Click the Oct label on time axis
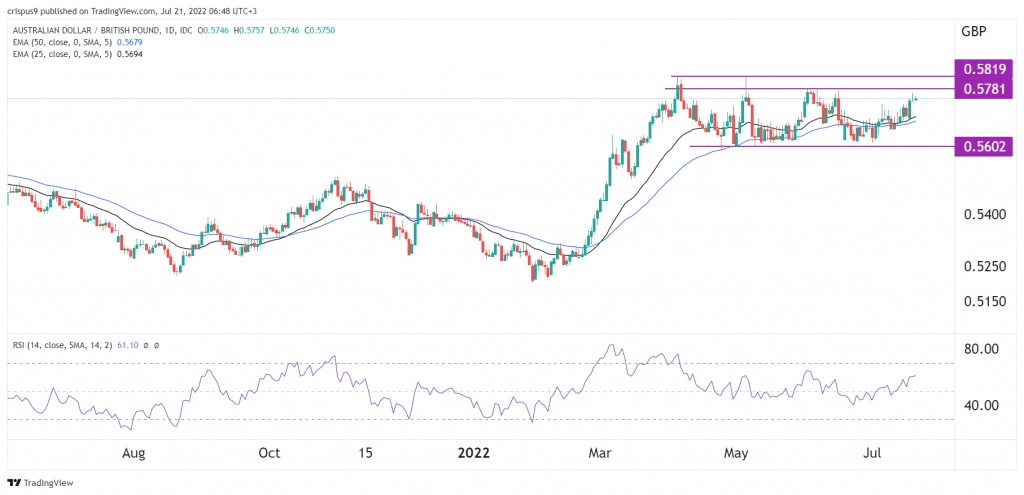The height and width of the screenshot is (495, 1024). (x=269, y=453)
